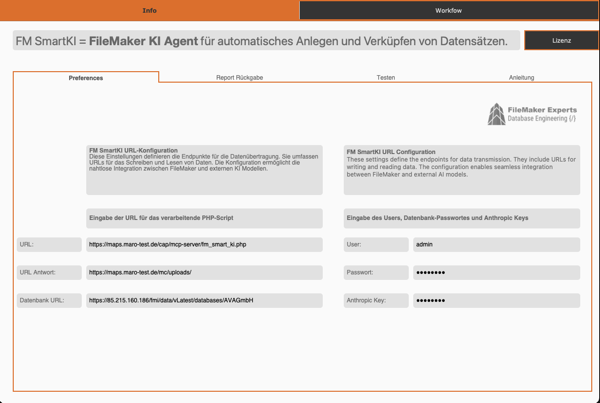Open the Report Rückgabe tab
Image resolution: width=600 pixels, height=403 pixels.
click(x=239, y=77)
